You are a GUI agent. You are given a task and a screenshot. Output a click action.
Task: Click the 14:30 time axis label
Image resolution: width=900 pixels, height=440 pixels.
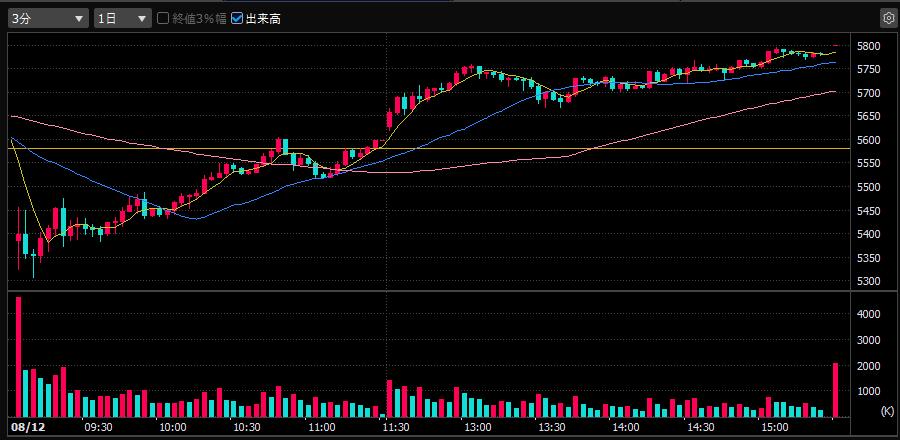(700, 427)
